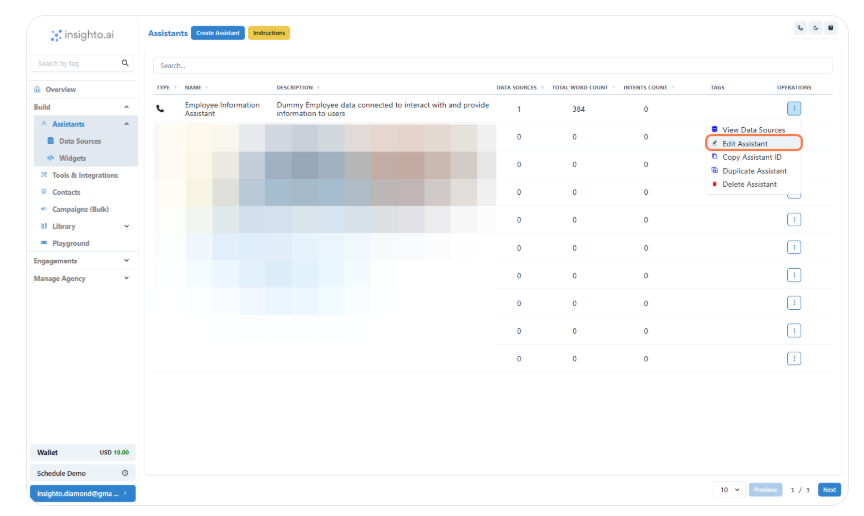Sort by the NAME column arrow
Viewport: 864px width, 516px height.
pos(207,88)
